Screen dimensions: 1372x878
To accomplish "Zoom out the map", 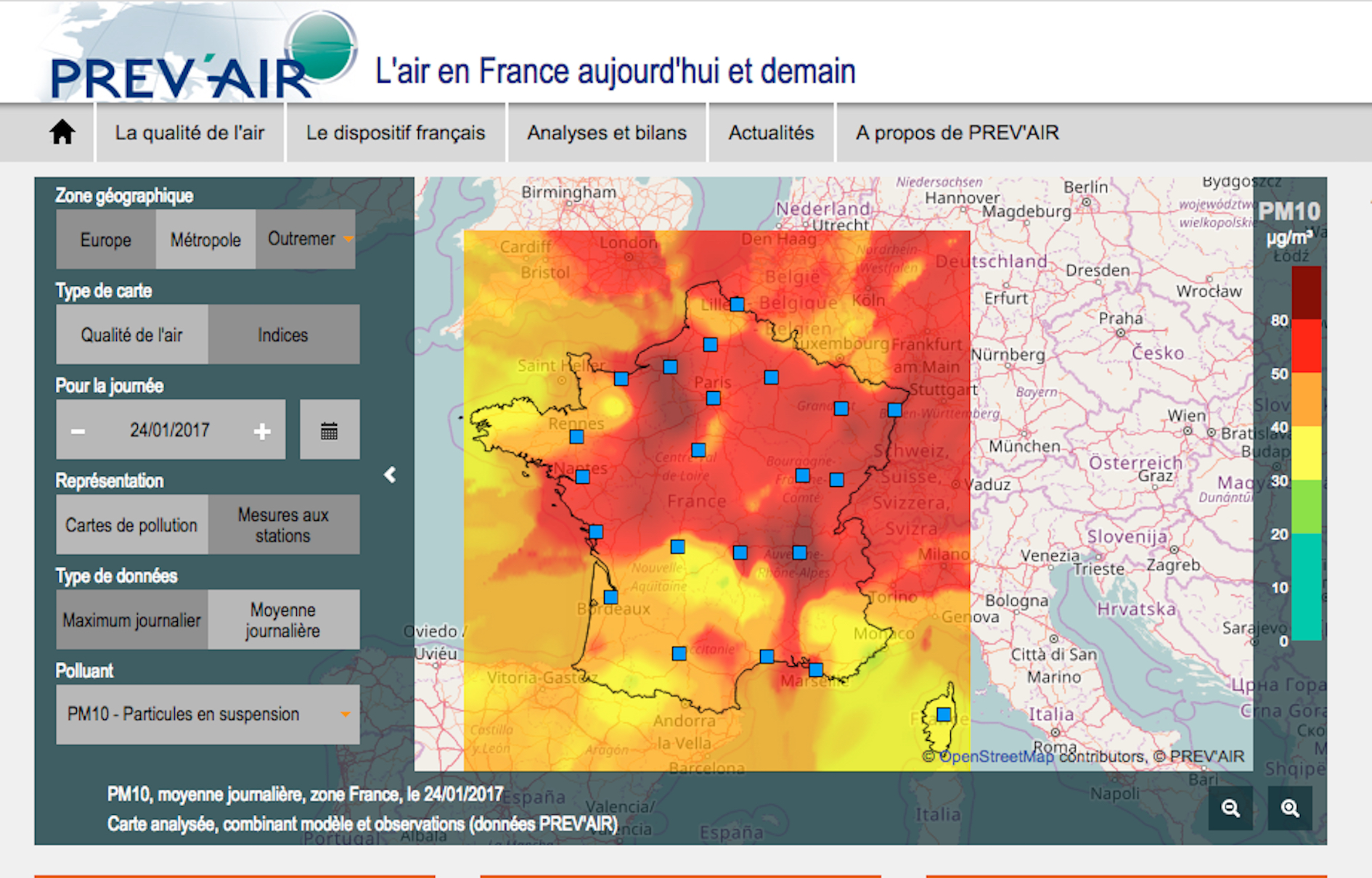I will coord(1230,808).
